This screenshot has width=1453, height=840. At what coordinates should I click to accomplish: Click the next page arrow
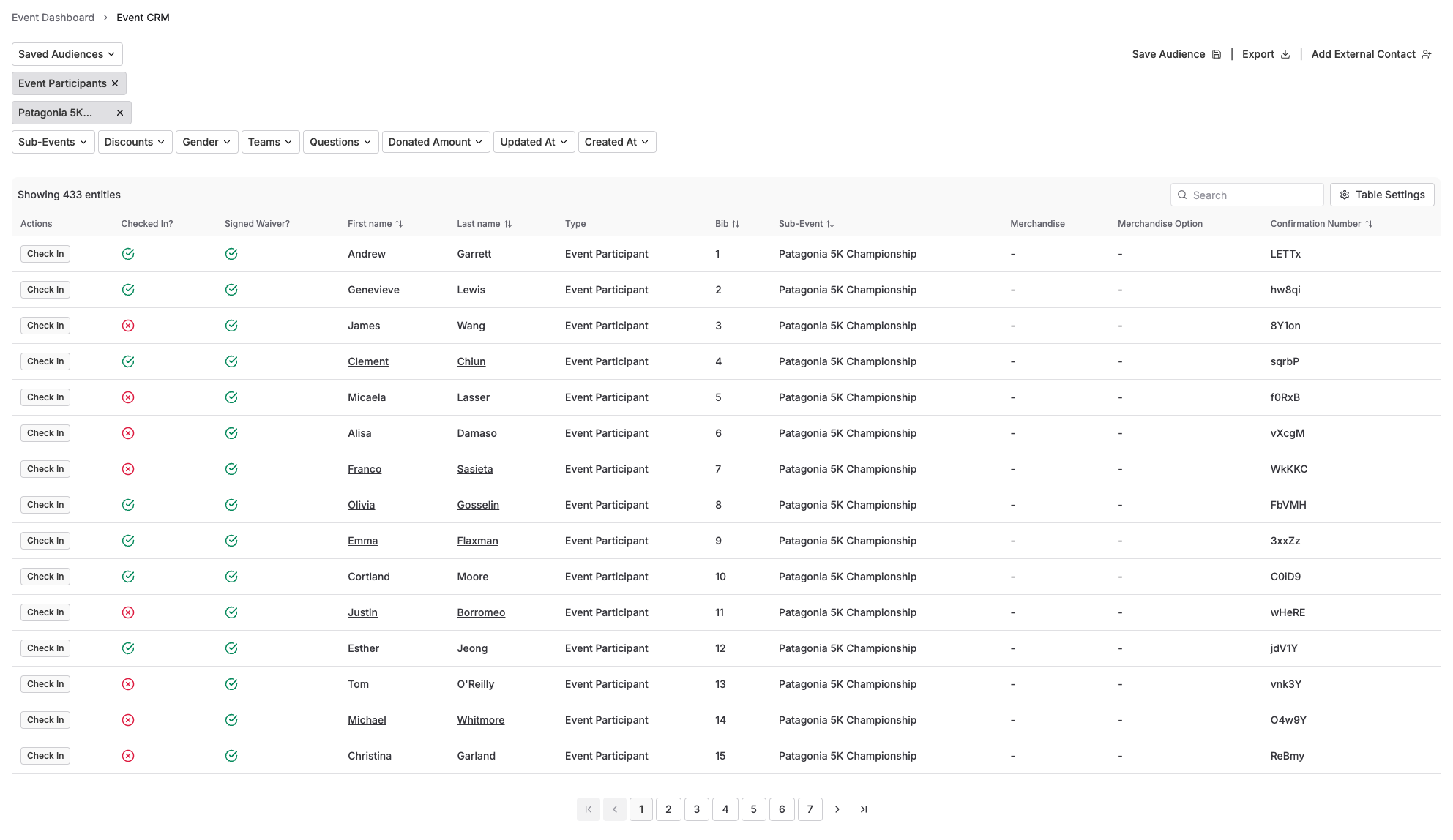coord(837,809)
